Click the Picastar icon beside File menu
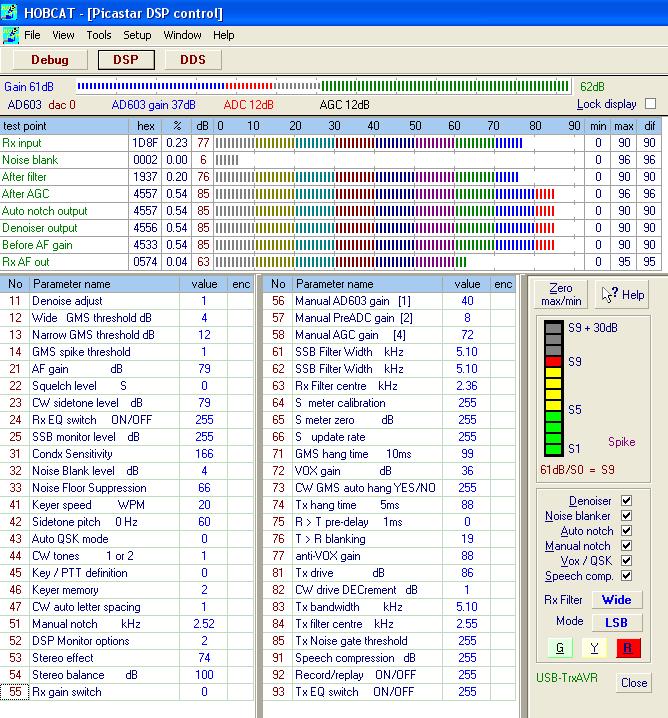Screen dimensions: 668x718 tap(10, 35)
